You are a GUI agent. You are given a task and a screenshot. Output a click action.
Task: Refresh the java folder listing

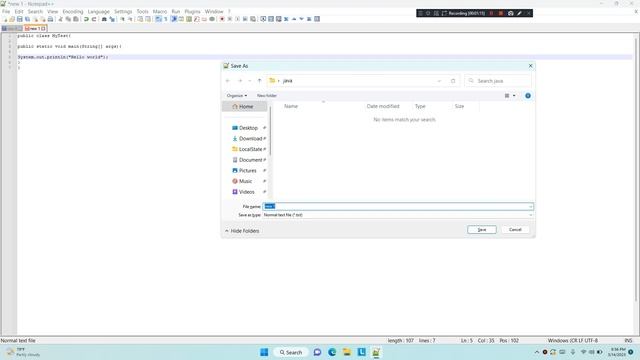coord(453,81)
